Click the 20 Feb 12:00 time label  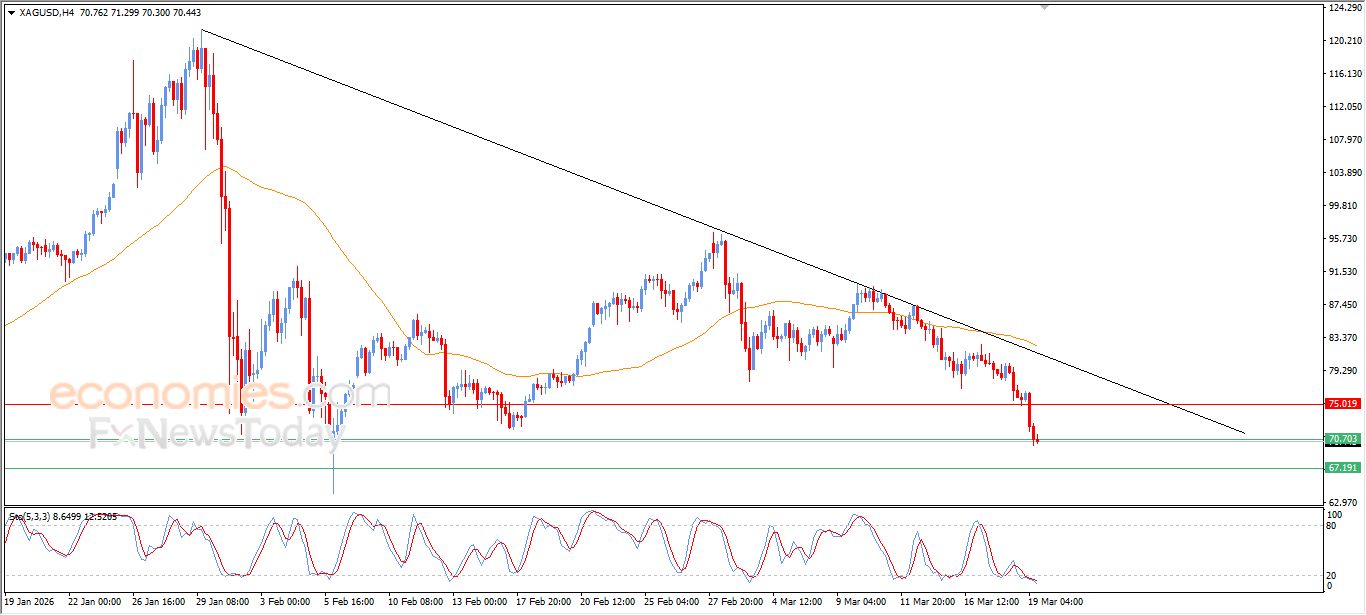point(608,602)
